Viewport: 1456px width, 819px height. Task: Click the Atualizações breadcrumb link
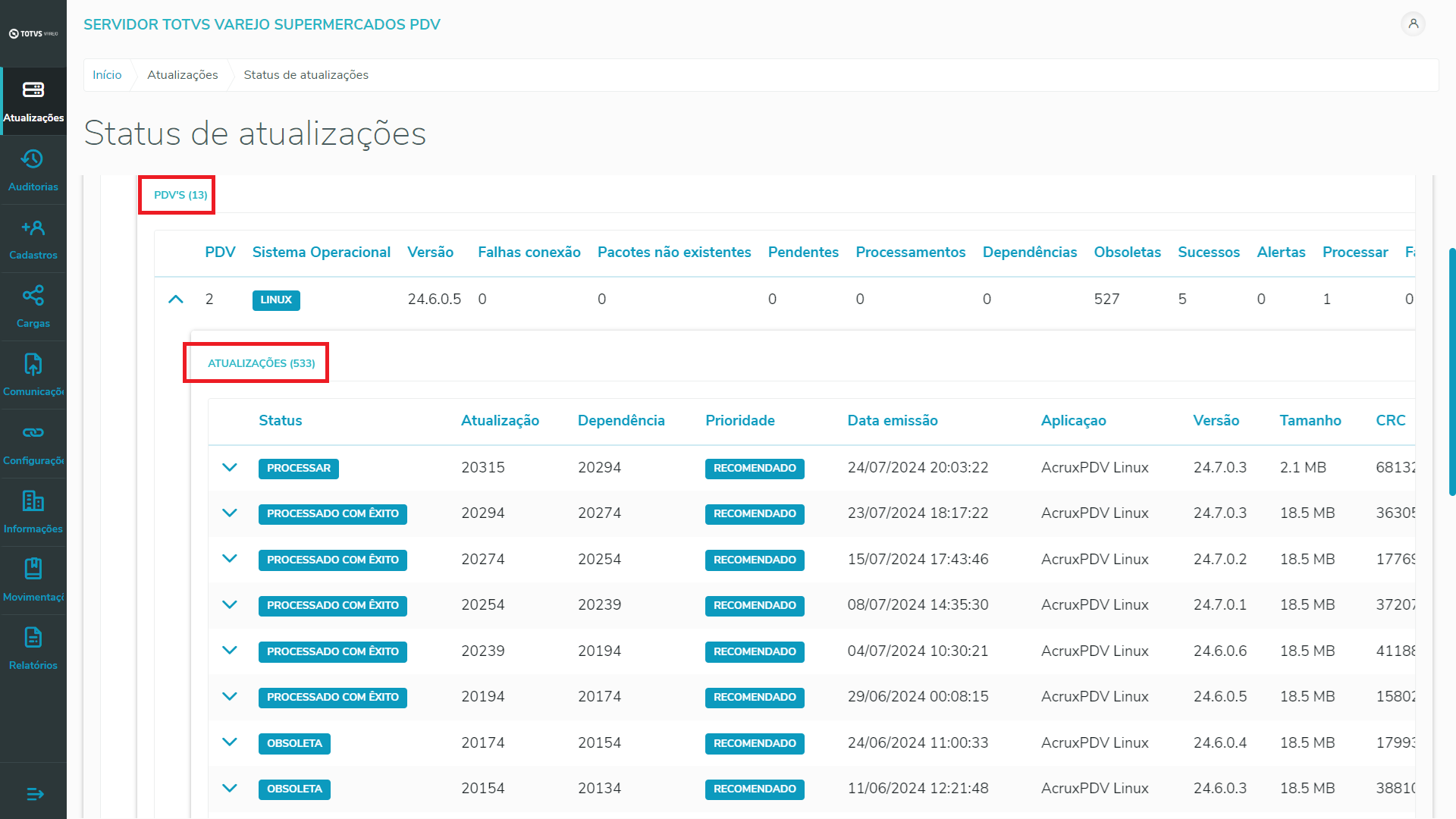(x=182, y=75)
